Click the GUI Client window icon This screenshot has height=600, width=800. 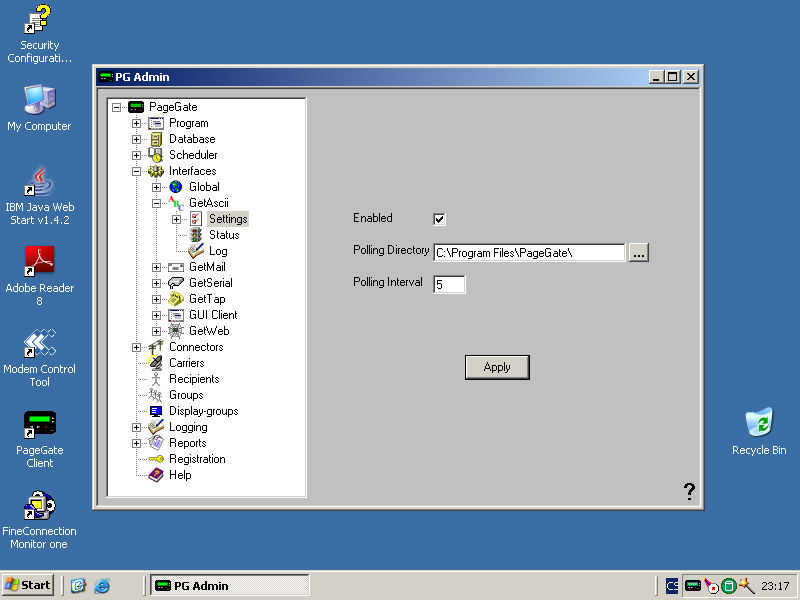(176, 315)
